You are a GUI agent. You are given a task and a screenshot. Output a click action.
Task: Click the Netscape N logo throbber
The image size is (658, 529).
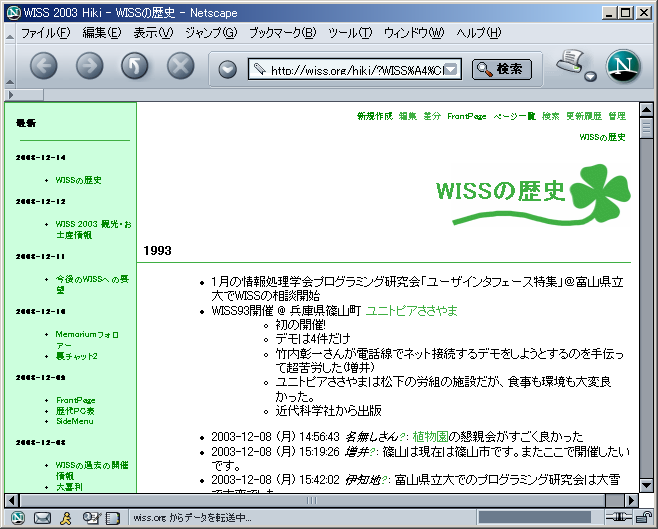pos(623,66)
